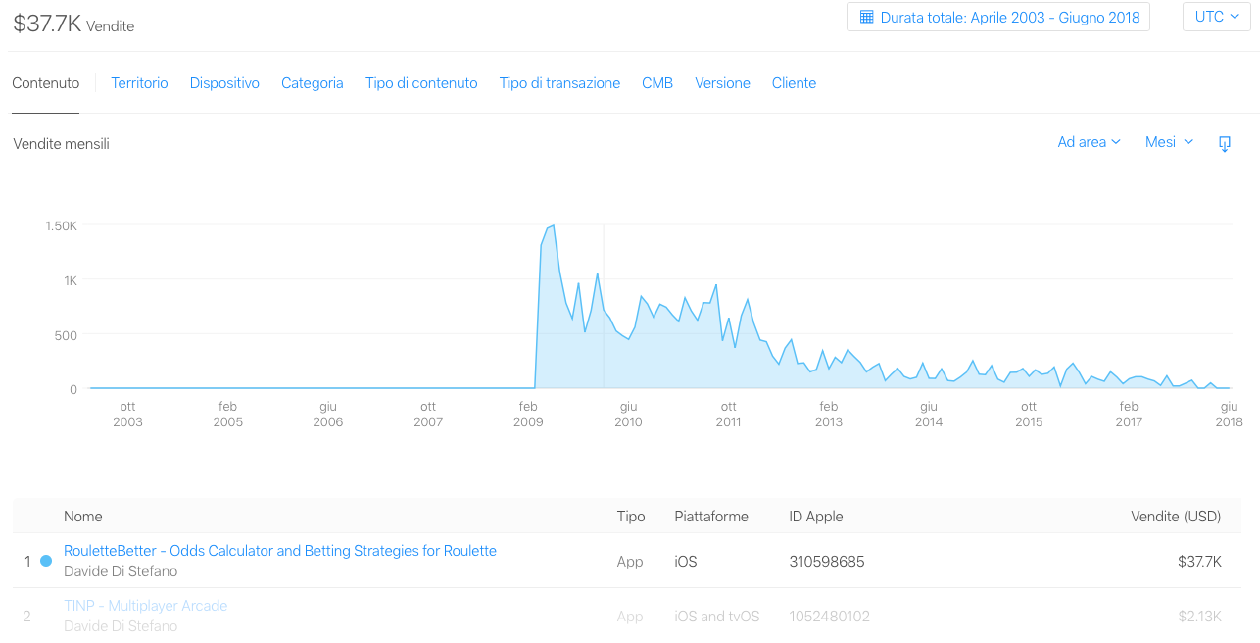Click the 1.50K y-axis label
The width and height of the screenshot is (1260, 643).
61,226
